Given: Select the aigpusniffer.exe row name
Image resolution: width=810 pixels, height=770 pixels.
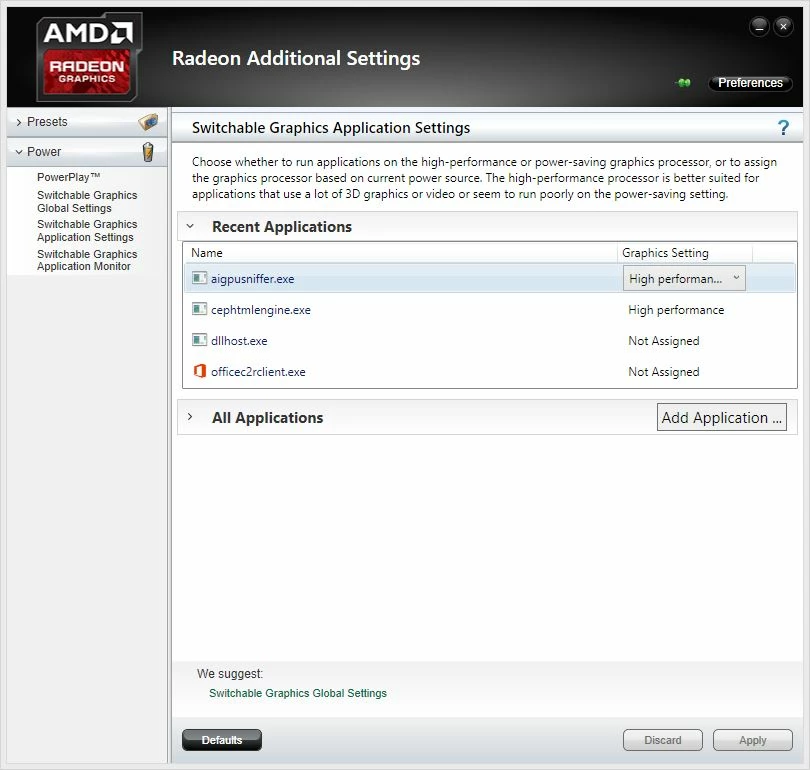Looking at the screenshot, I should coord(253,279).
